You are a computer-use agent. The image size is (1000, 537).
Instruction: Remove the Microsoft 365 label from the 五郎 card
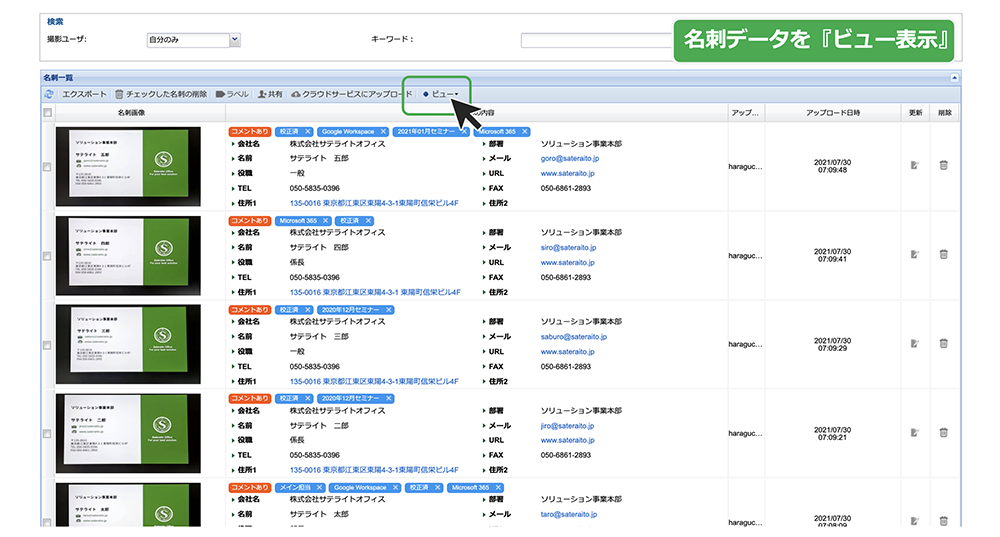524,132
